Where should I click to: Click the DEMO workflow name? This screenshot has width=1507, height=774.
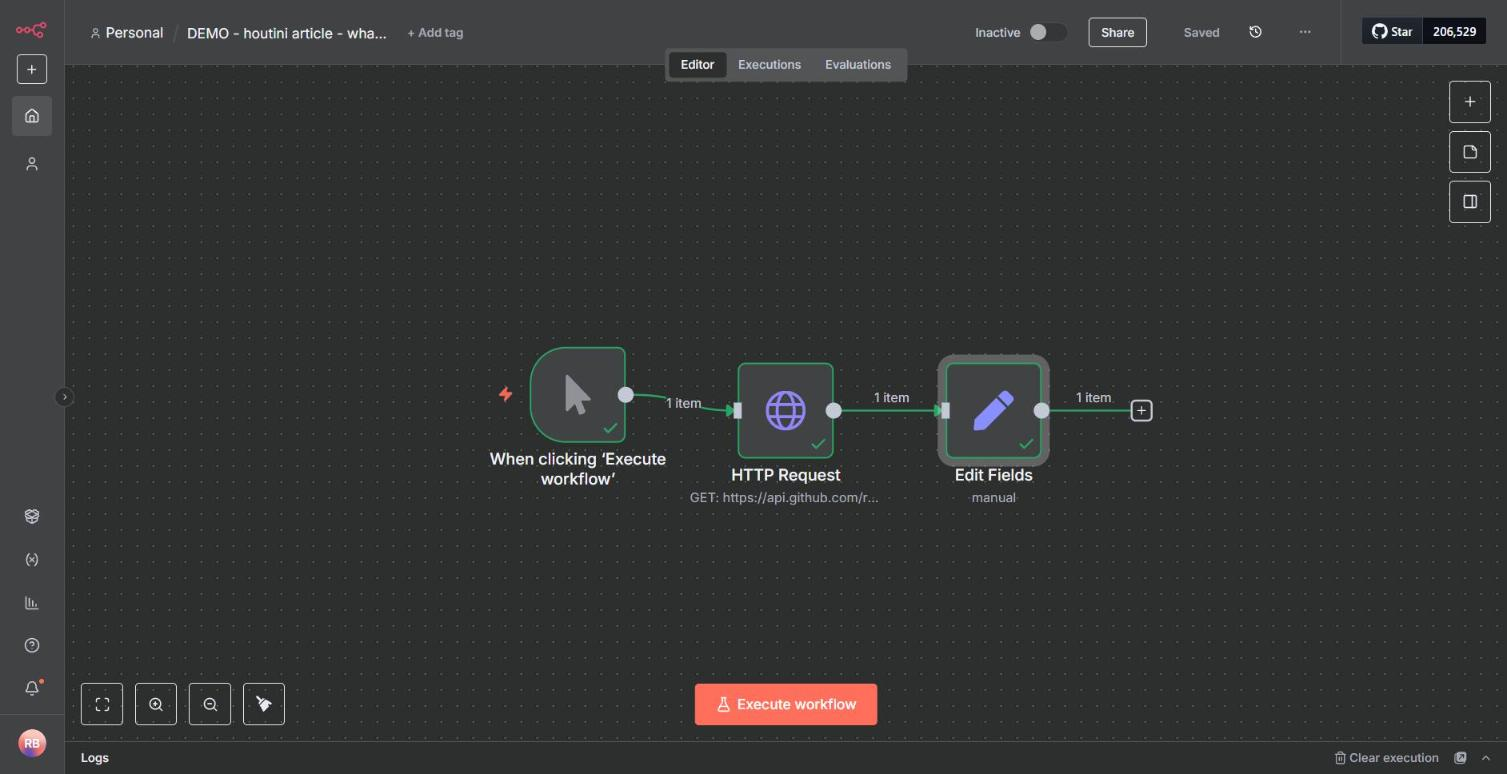[x=286, y=33]
